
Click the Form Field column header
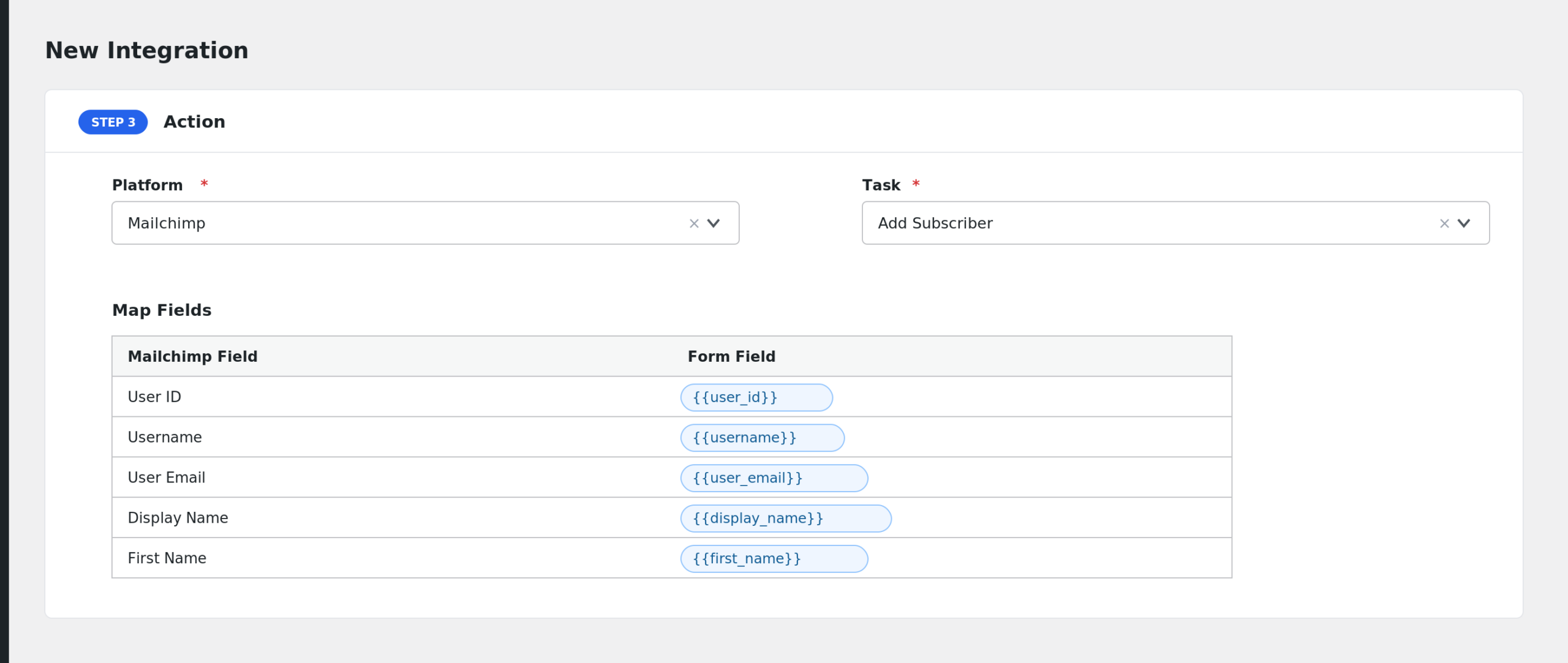point(731,357)
